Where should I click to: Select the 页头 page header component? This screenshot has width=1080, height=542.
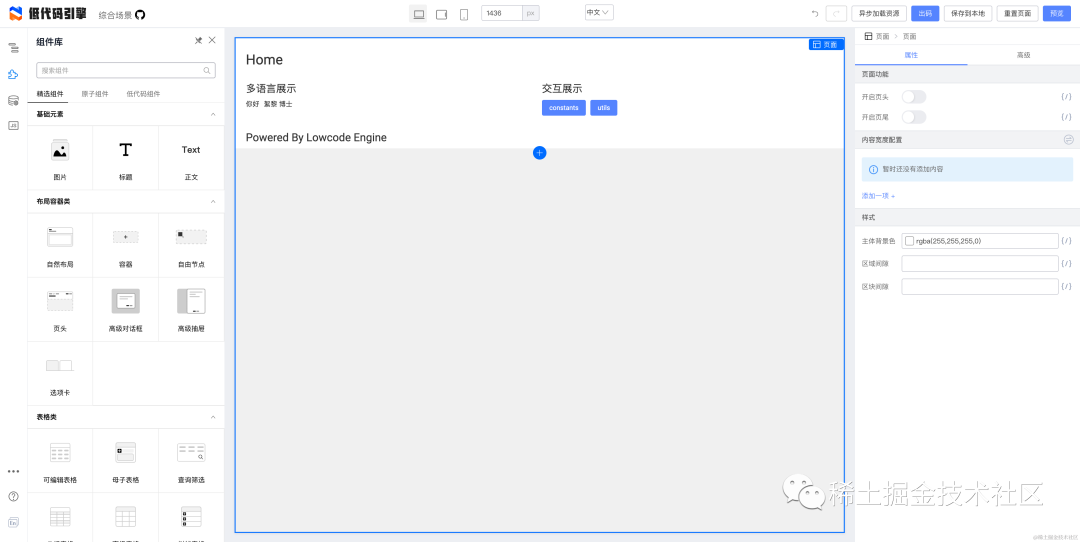[60, 310]
